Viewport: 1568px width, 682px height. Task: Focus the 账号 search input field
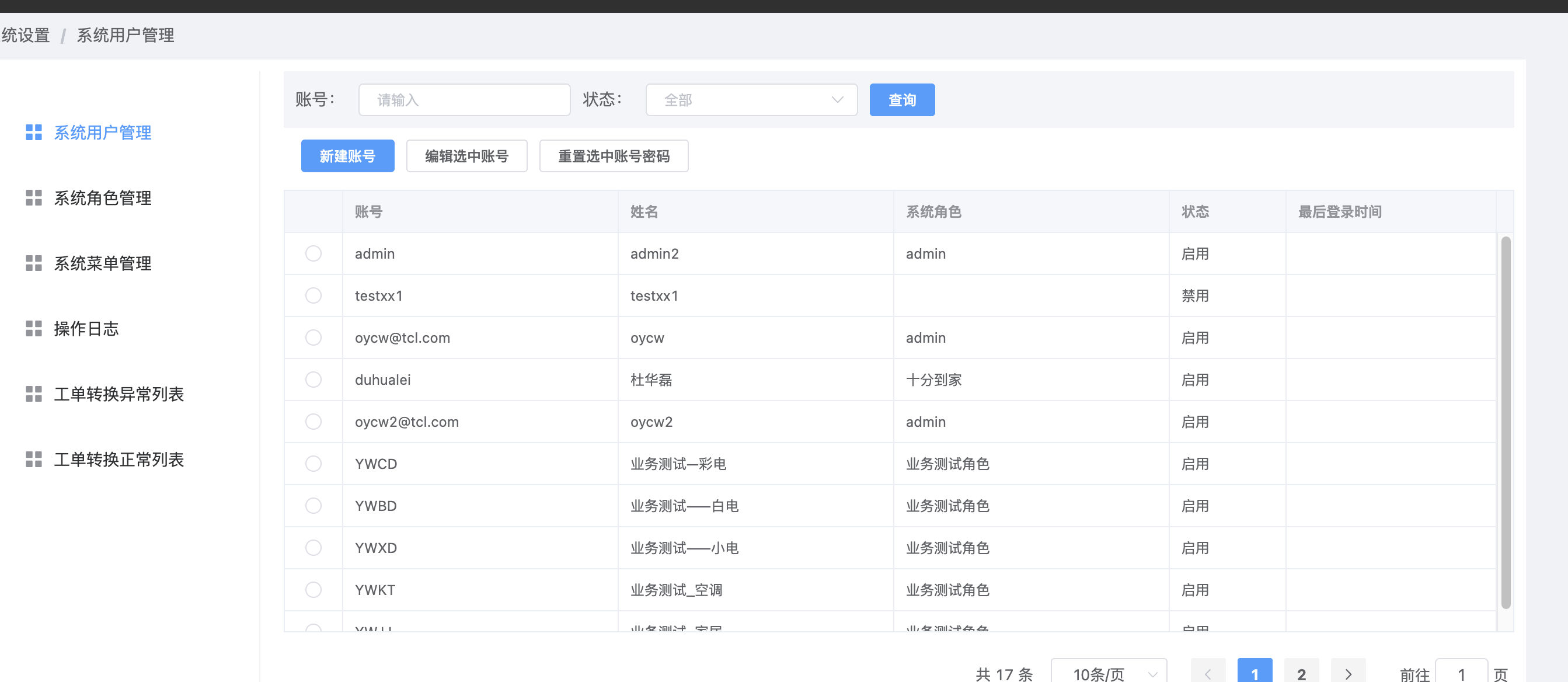coord(465,100)
